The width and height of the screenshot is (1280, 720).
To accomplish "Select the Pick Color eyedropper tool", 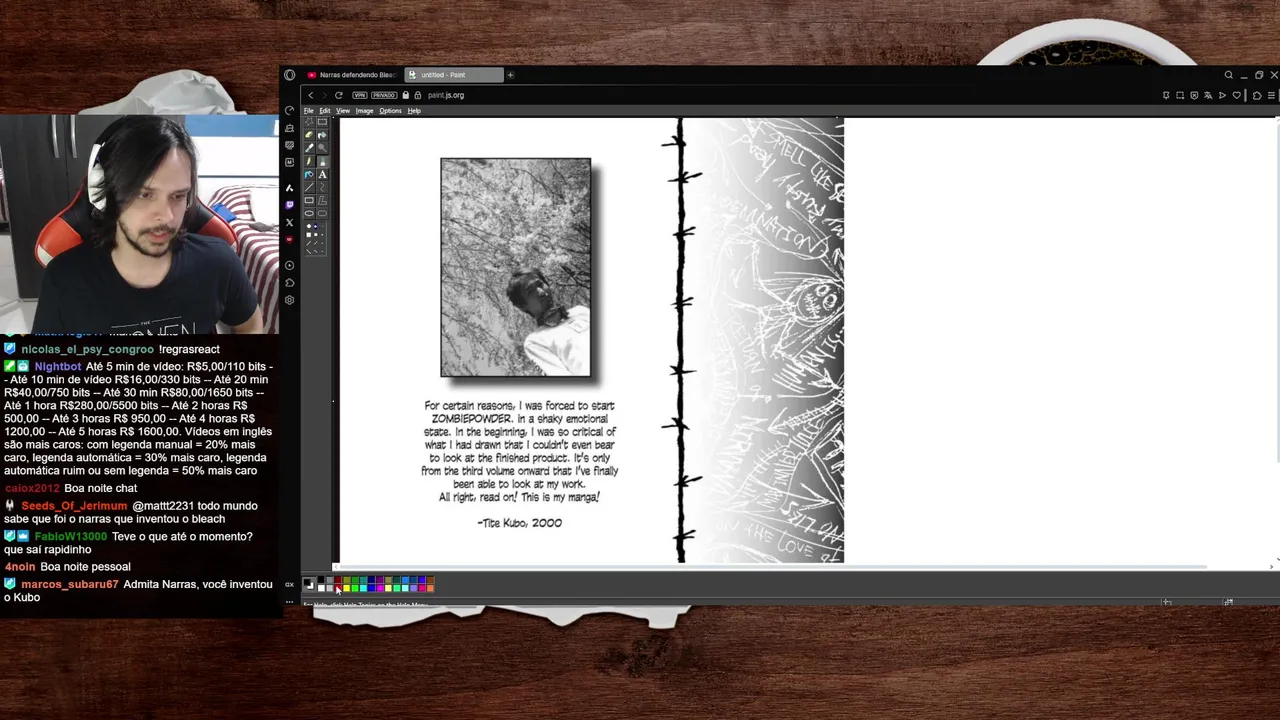I will click(x=309, y=148).
